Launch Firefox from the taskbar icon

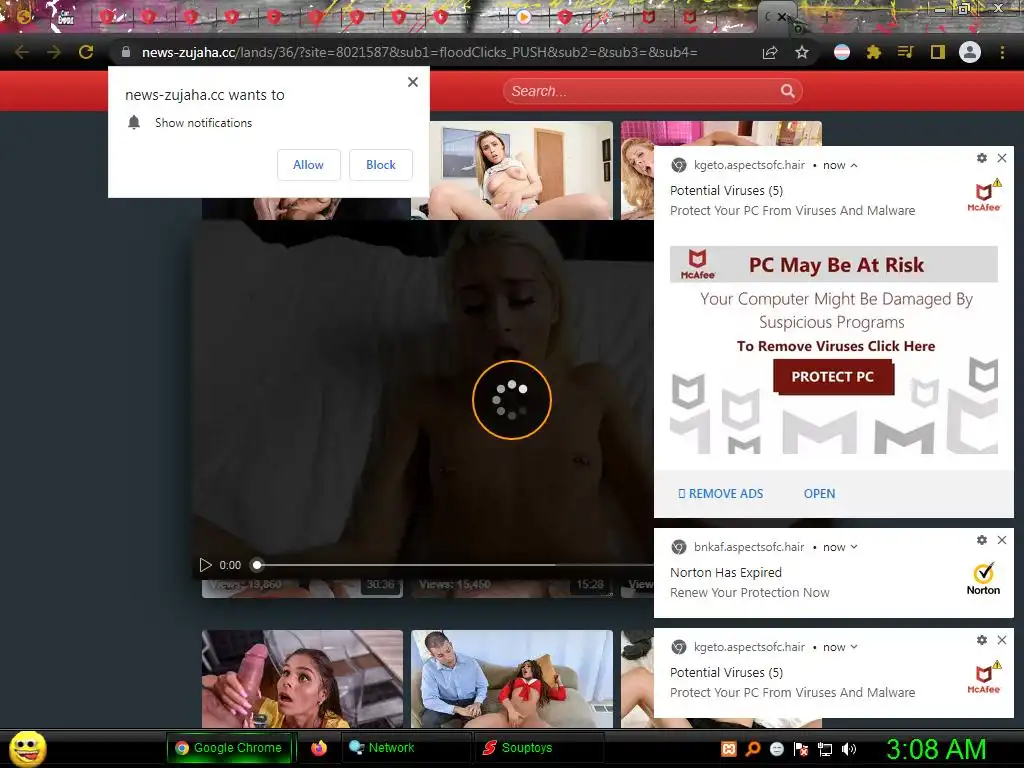tap(319, 748)
